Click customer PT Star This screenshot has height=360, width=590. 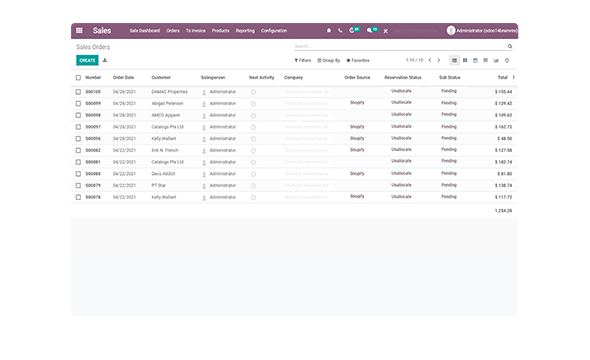pyautogui.click(x=159, y=185)
